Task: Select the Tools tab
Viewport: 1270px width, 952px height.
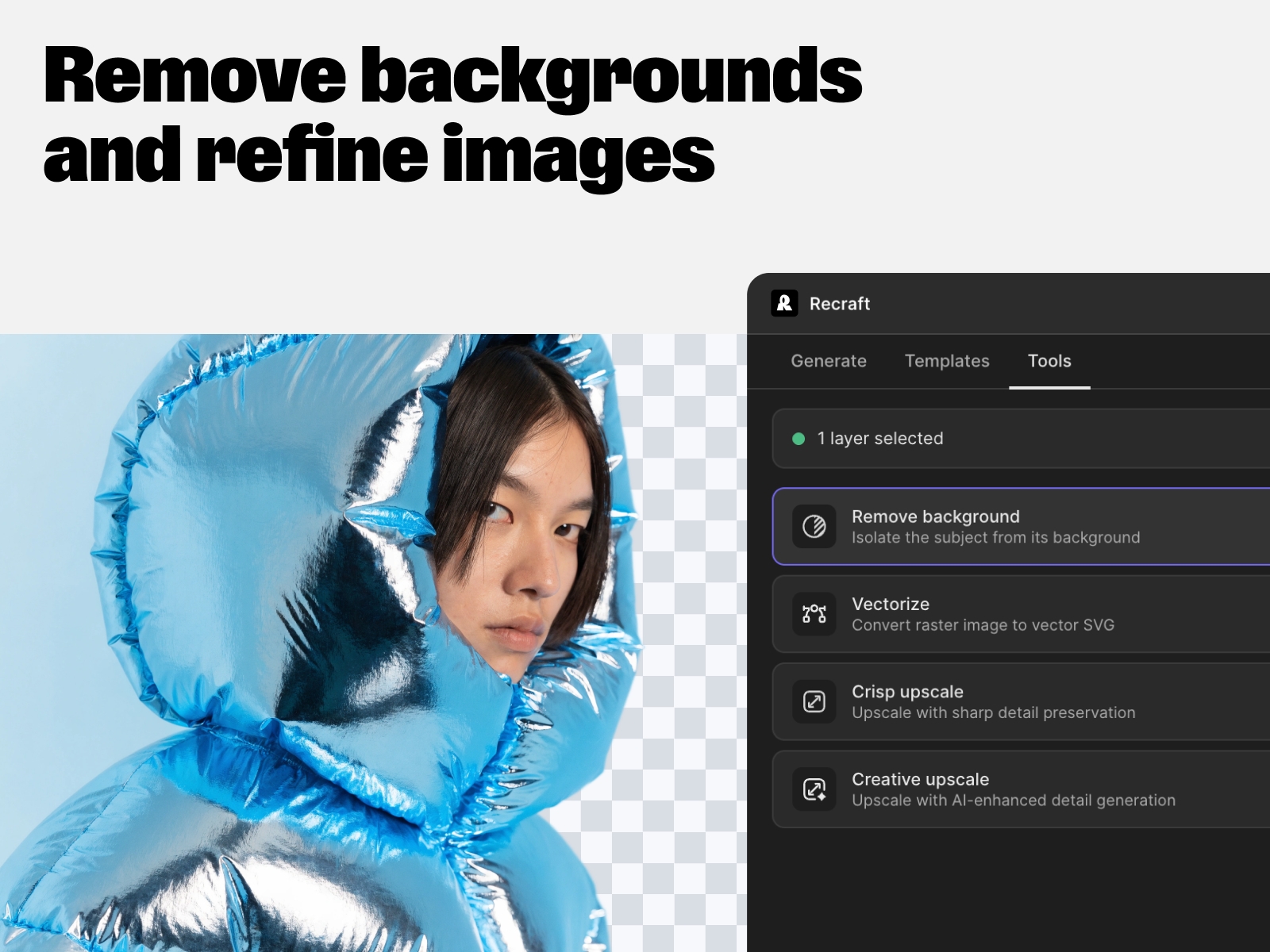Action: point(1049,361)
